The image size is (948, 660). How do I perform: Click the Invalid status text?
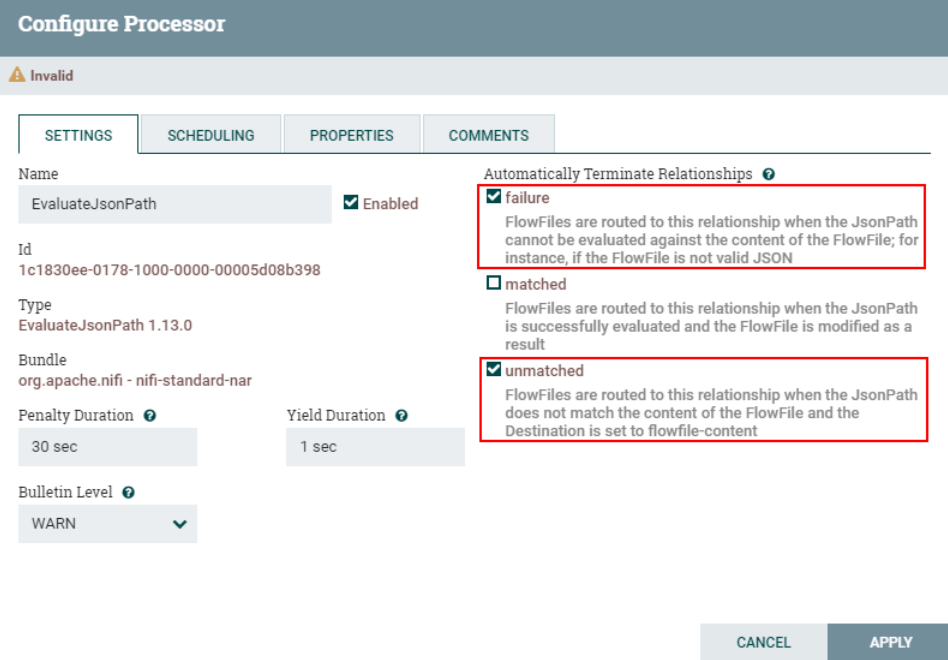pyautogui.click(x=52, y=76)
